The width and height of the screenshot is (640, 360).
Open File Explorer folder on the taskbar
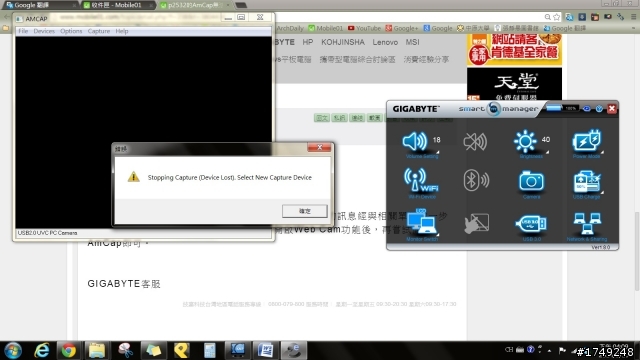click(x=97, y=351)
